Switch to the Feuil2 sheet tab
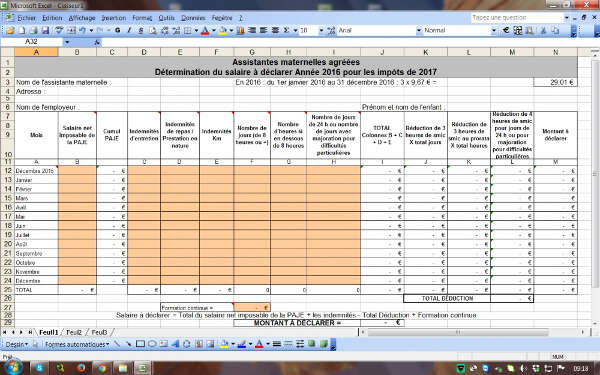The image size is (600, 375). point(74,332)
